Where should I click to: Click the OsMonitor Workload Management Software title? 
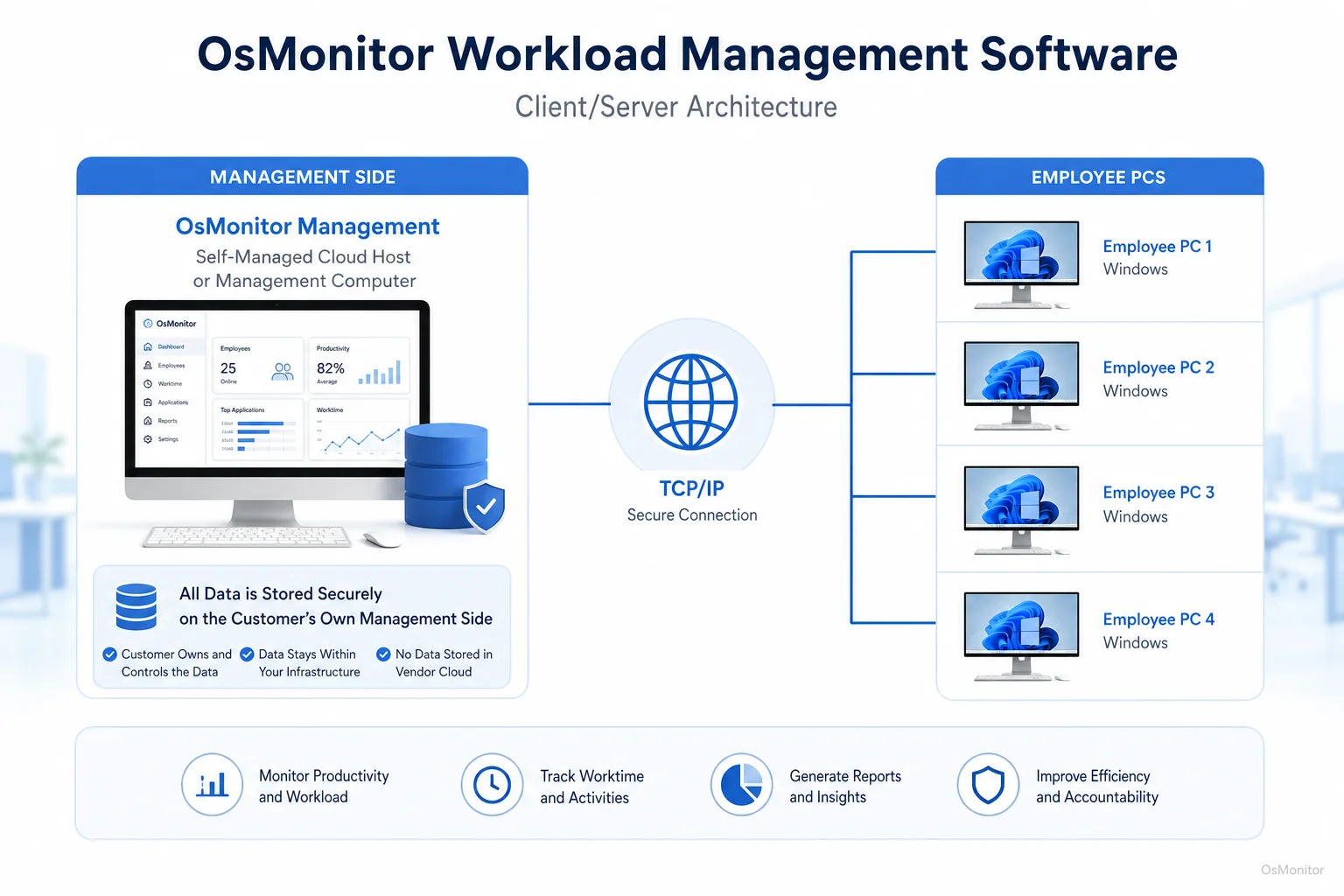point(687,54)
